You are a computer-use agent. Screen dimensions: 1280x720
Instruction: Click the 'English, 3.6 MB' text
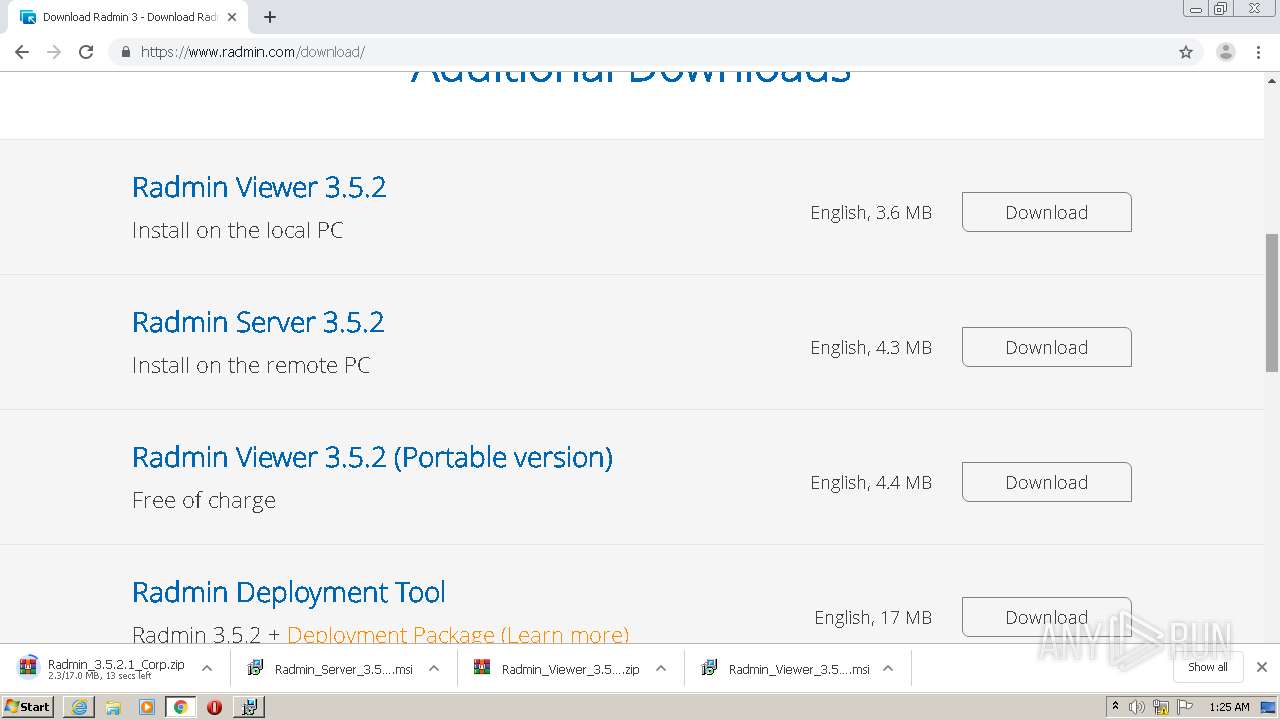point(871,212)
